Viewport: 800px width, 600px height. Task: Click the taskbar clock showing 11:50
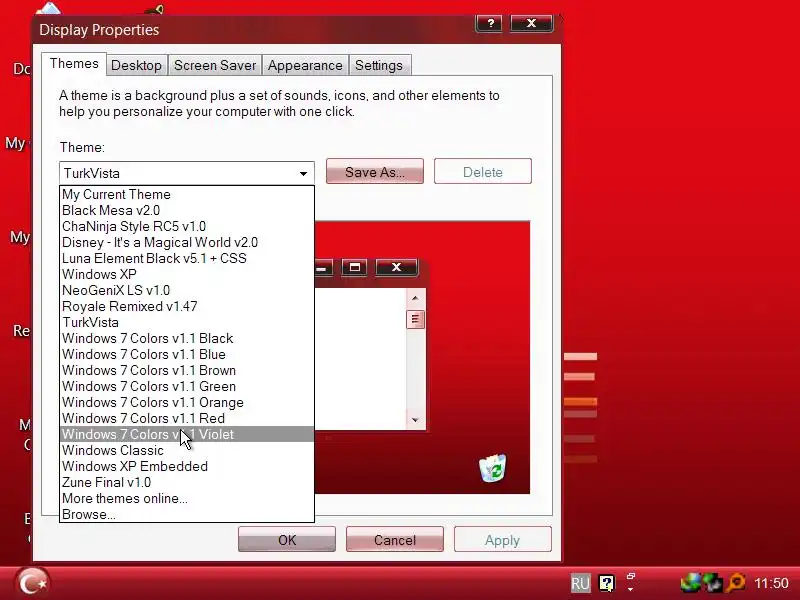tap(771, 583)
